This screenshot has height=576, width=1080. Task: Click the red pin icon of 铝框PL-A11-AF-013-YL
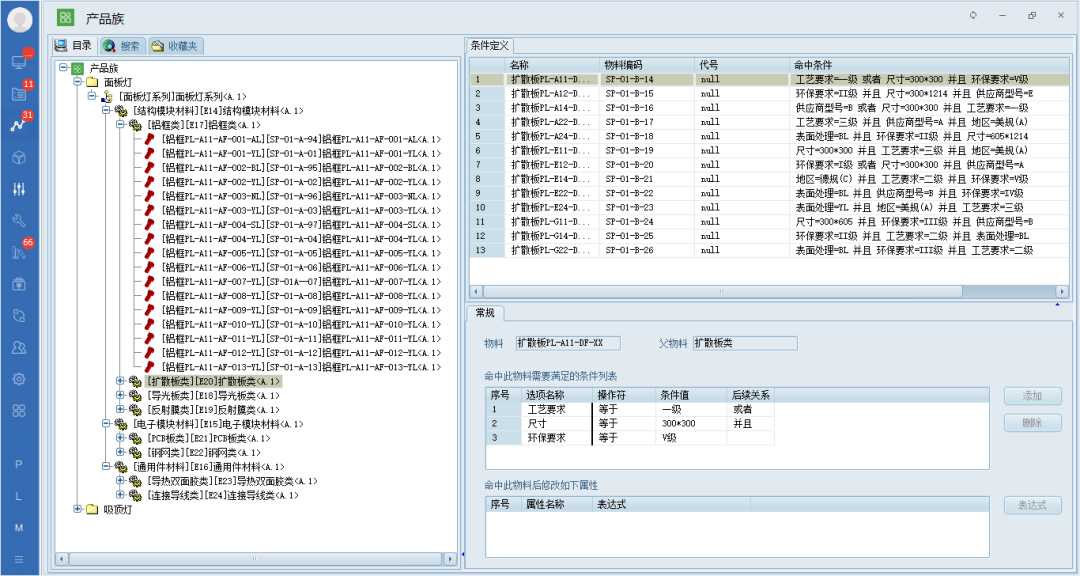click(x=149, y=367)
